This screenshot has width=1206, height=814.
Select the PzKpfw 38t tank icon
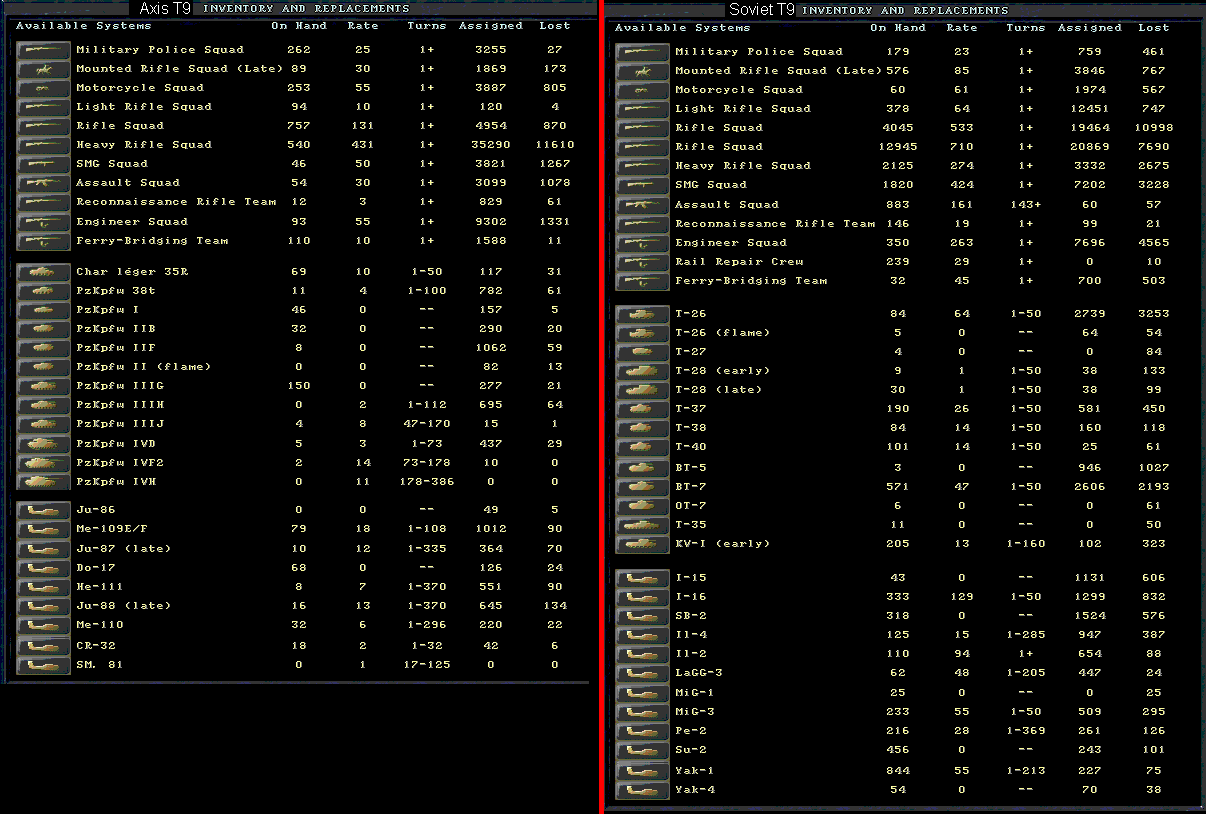[43, 291]
